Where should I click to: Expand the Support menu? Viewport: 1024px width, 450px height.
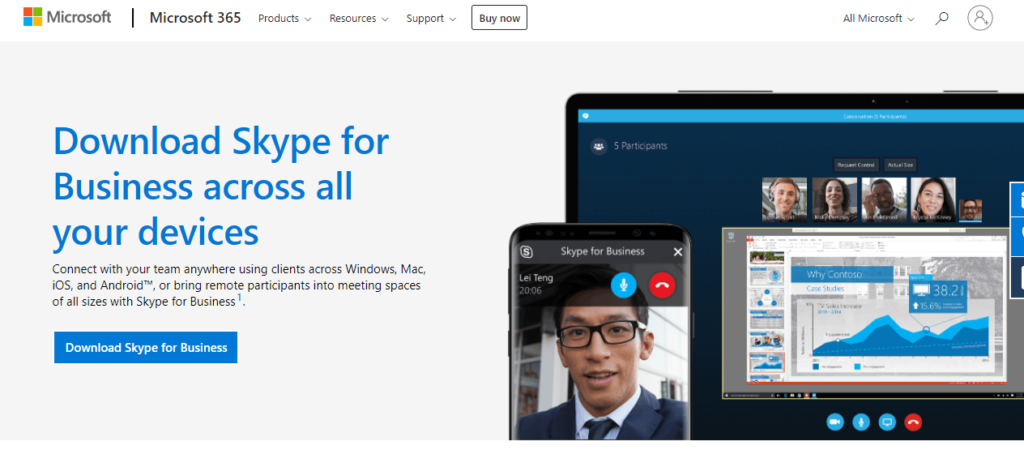(430, 18)
